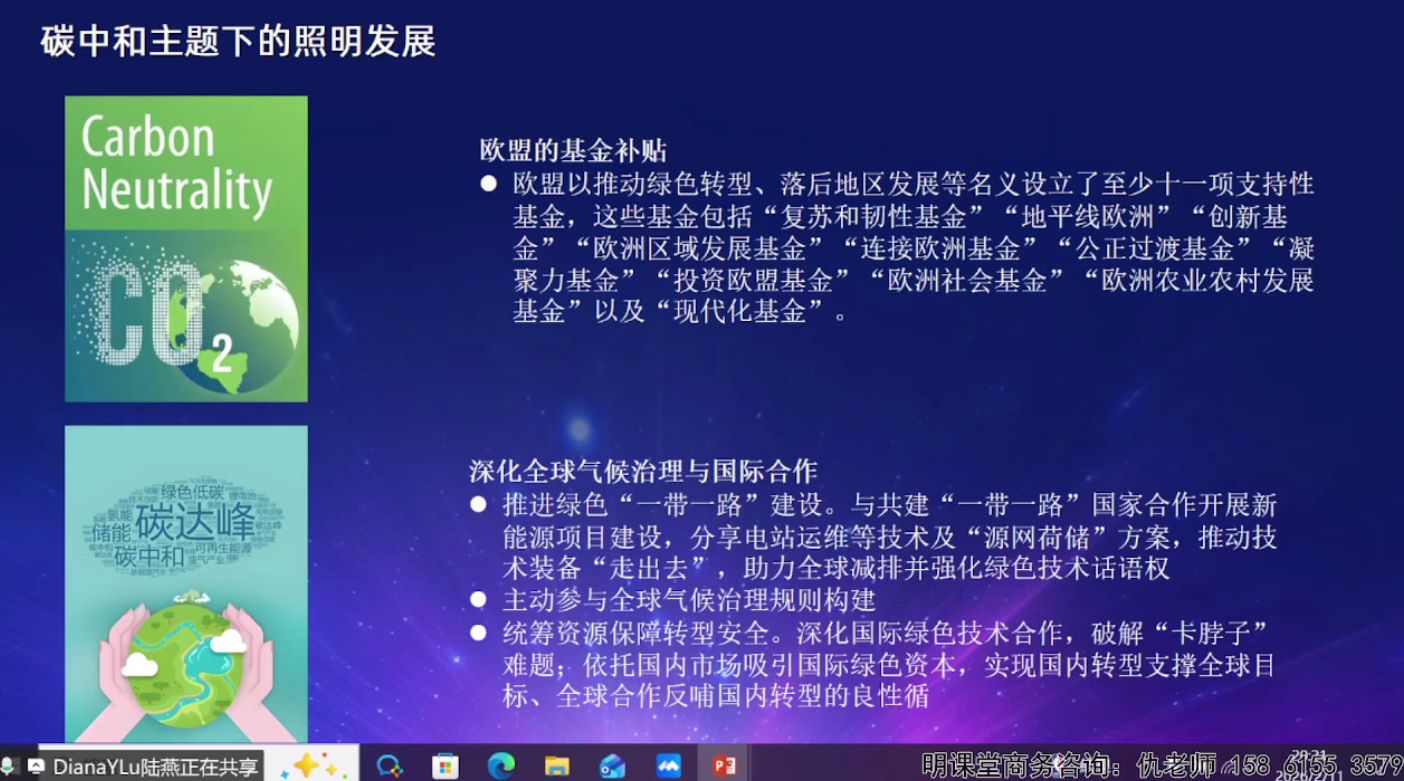The width and height of the screenshot is (1404, 781).
Task: Launch the Photos app from the taskbar
Action: [x=668, y=765]
